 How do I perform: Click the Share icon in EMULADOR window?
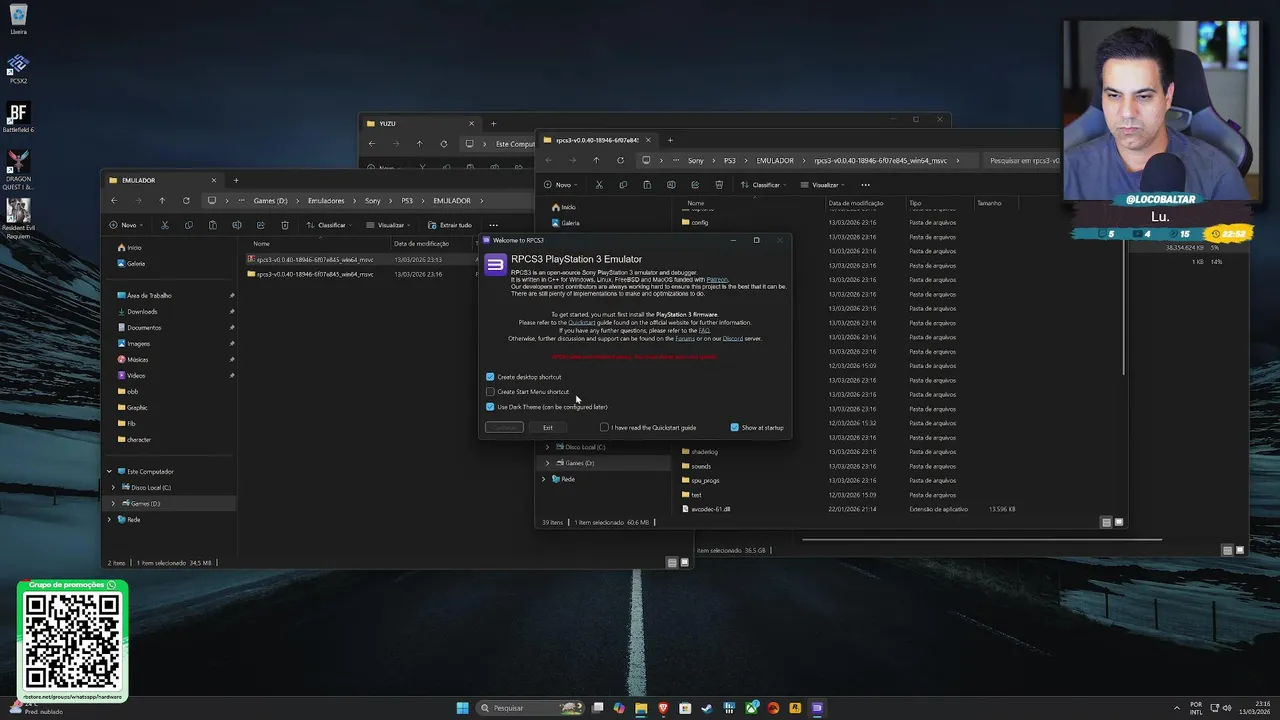tap(260, 225)
